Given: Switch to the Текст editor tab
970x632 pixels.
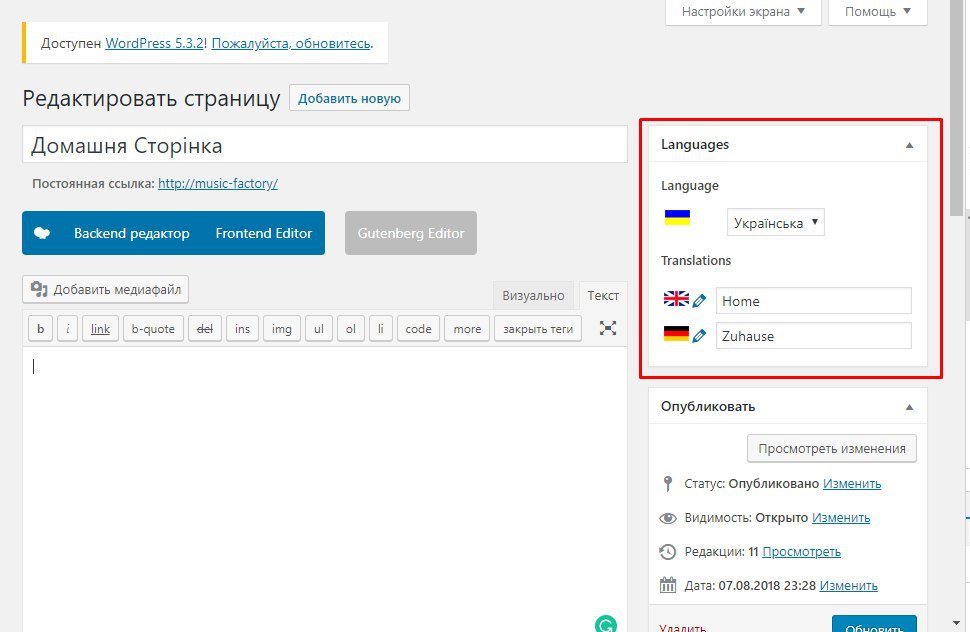Looking at the screenshot, I should point(603,296).
